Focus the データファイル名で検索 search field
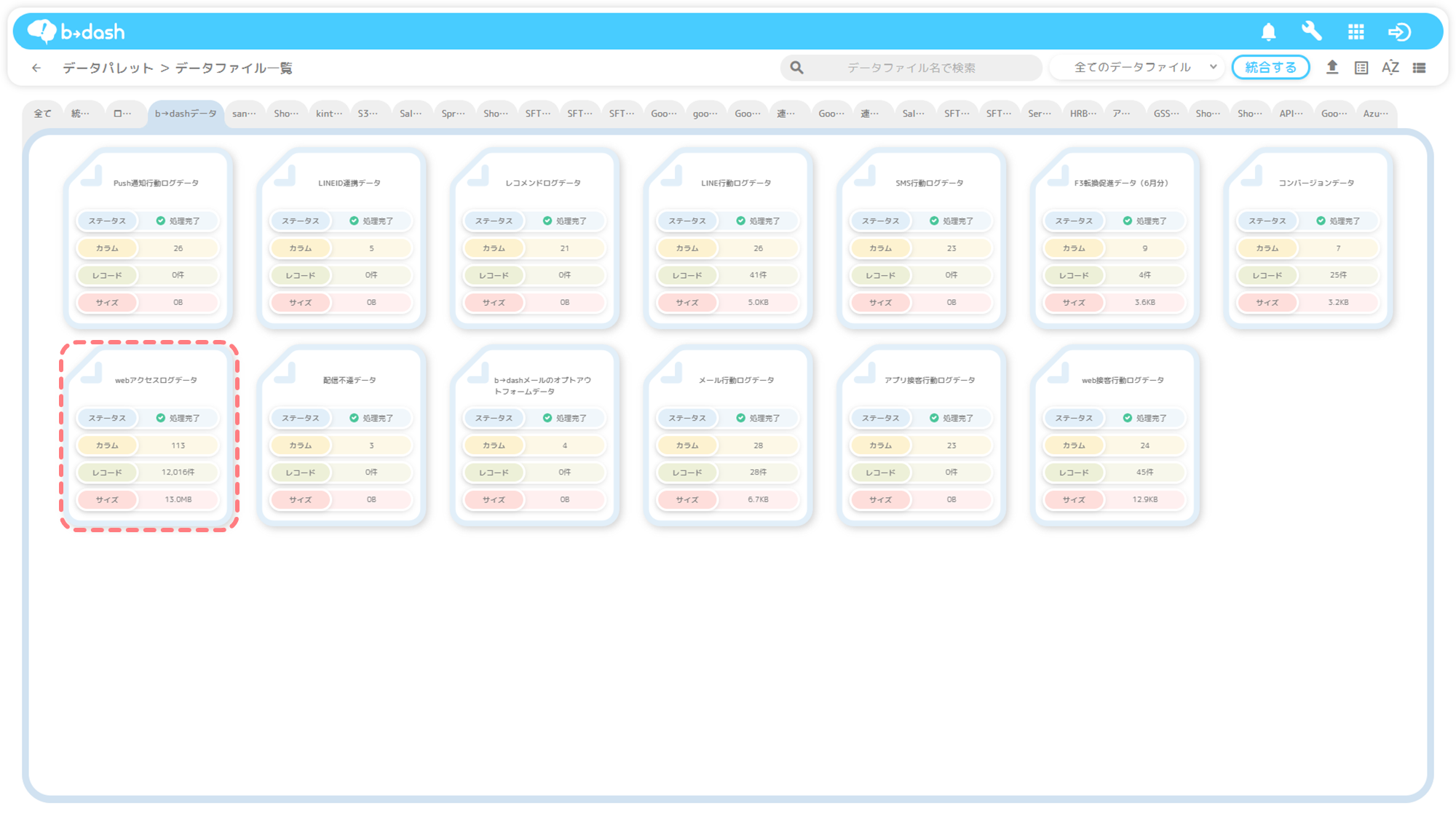This screenshot has height=819, width=1456. (x=911, y=68)
